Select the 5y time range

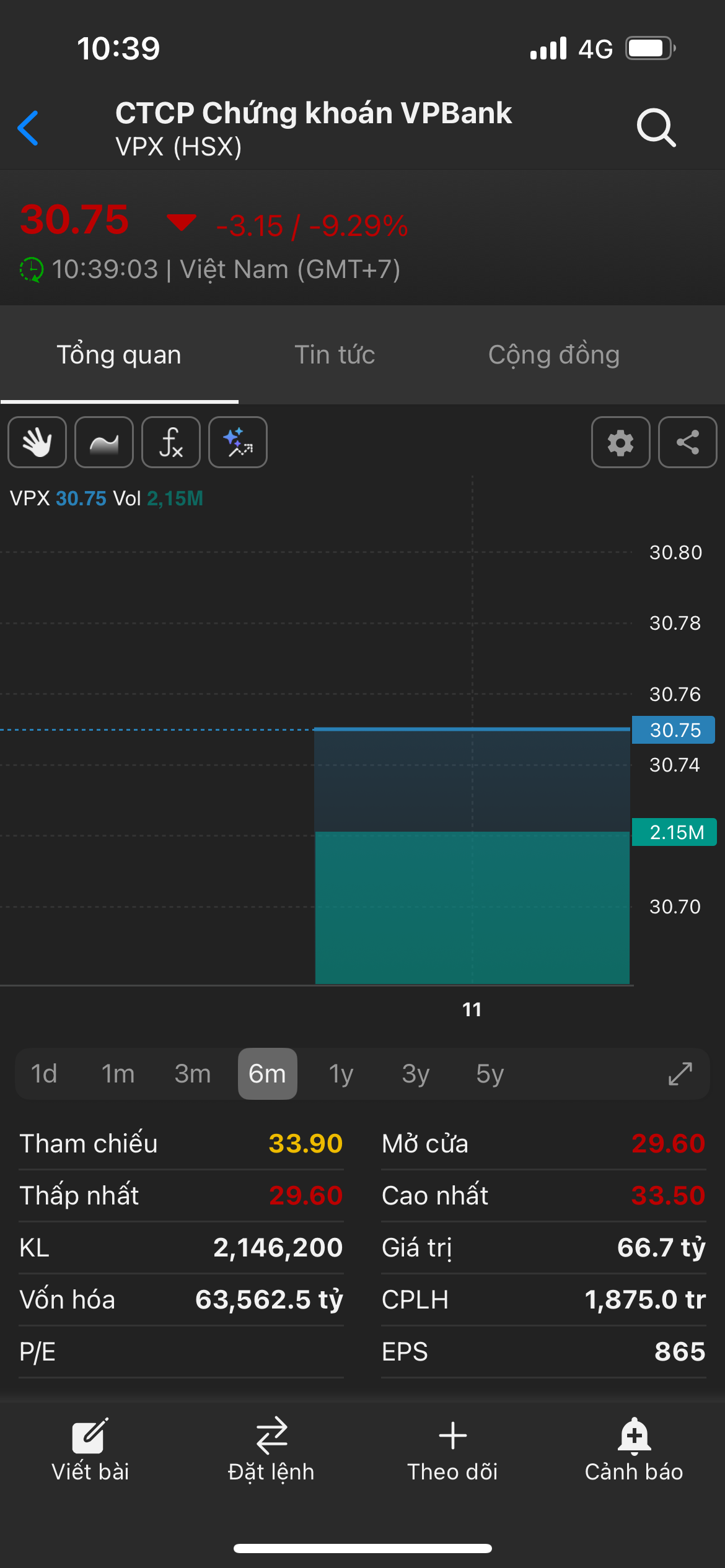point(490,1074)
